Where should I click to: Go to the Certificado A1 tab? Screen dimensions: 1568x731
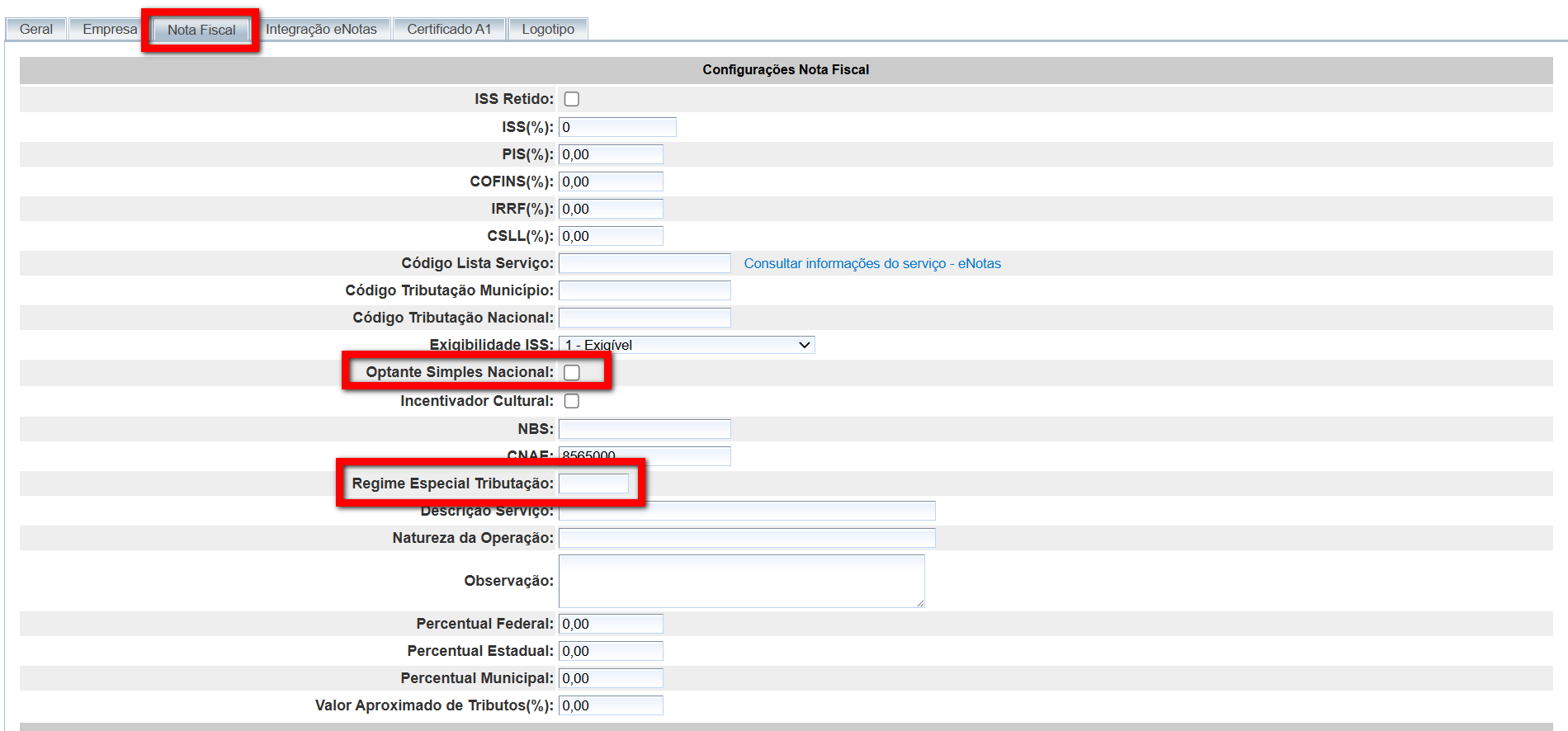click(x=449, y=29)
